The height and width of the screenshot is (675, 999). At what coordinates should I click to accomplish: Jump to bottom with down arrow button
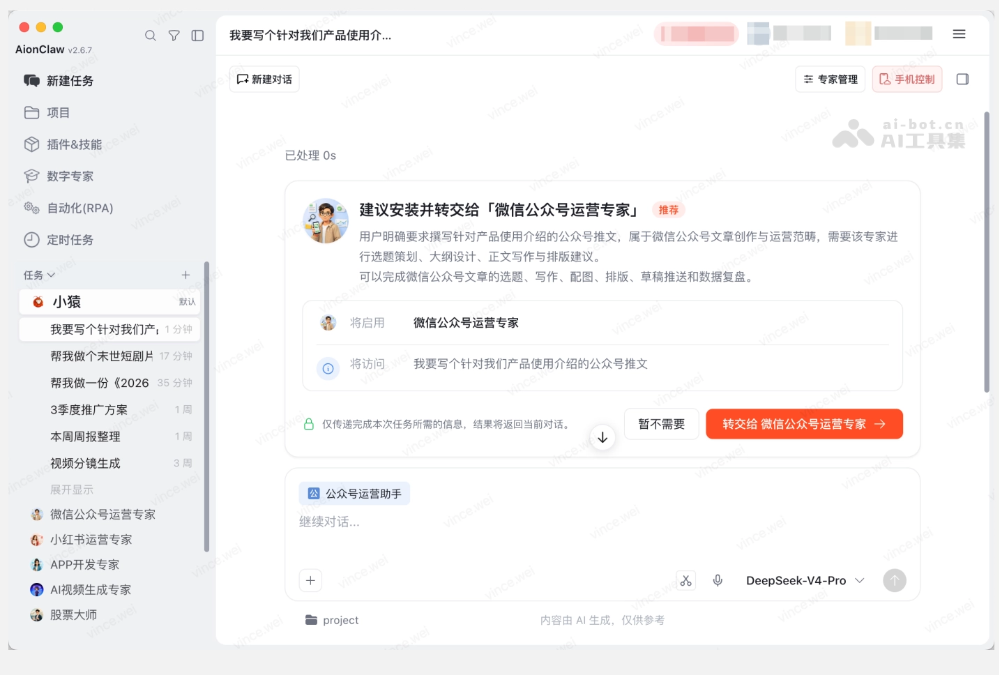602,438
